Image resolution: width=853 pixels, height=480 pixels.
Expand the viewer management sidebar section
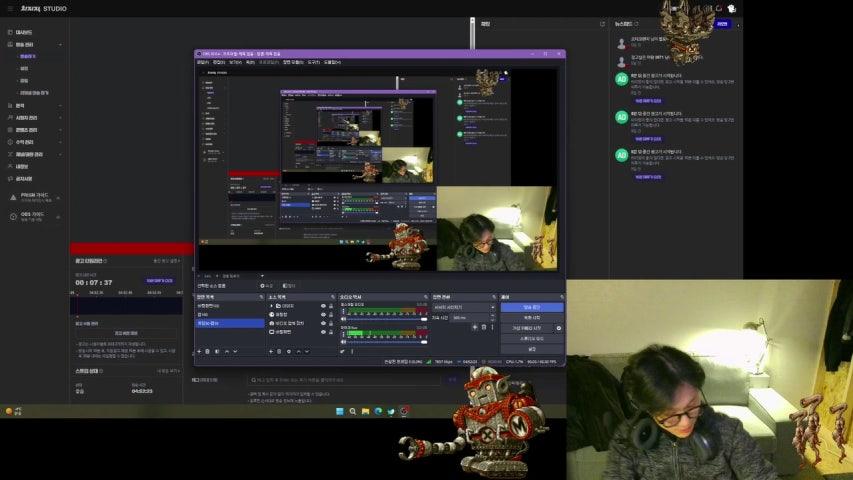tap(60, 118)
